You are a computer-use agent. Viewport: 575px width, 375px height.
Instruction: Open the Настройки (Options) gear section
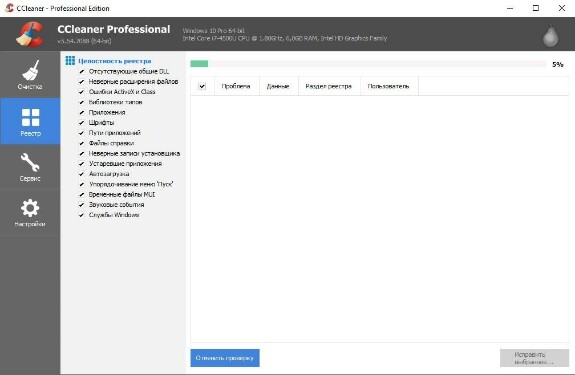pos(30,213)
